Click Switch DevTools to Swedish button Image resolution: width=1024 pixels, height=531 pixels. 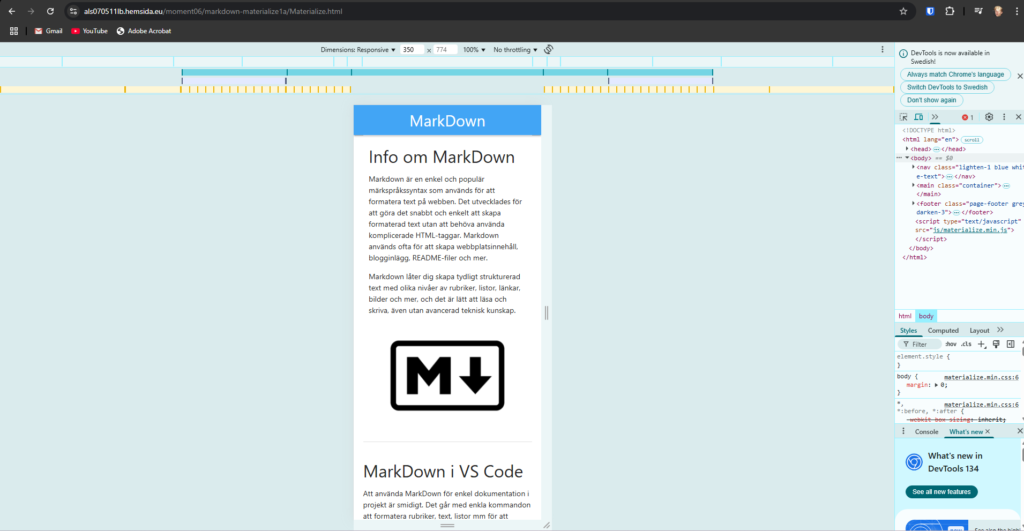tap(947, 88)
